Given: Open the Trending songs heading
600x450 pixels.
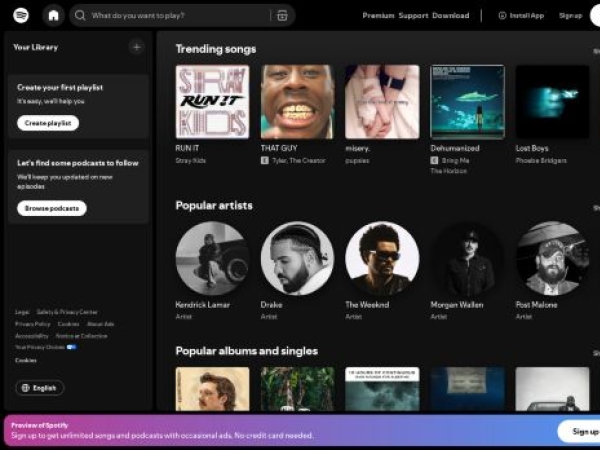Looking at the screenshot, I should pyautogui.click(x=216, y=49).
